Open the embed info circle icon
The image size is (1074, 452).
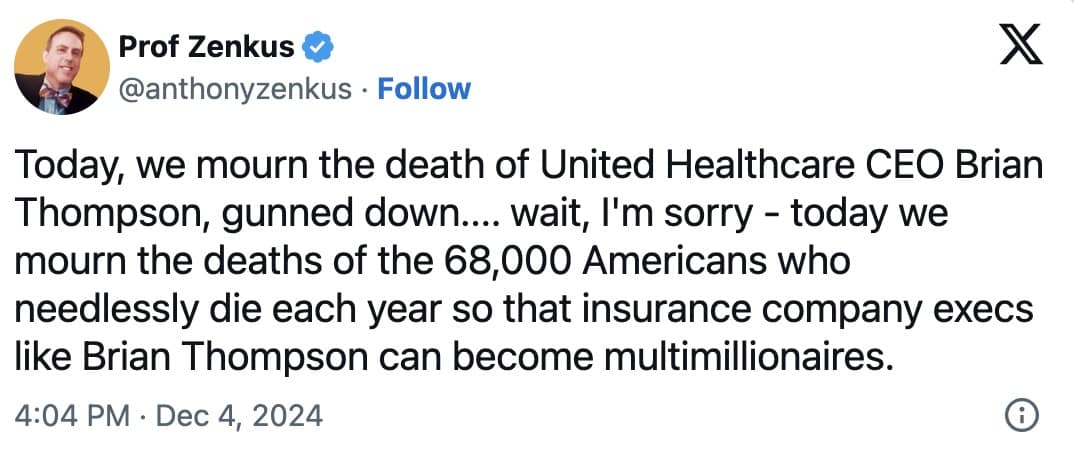click(1020, 415)
